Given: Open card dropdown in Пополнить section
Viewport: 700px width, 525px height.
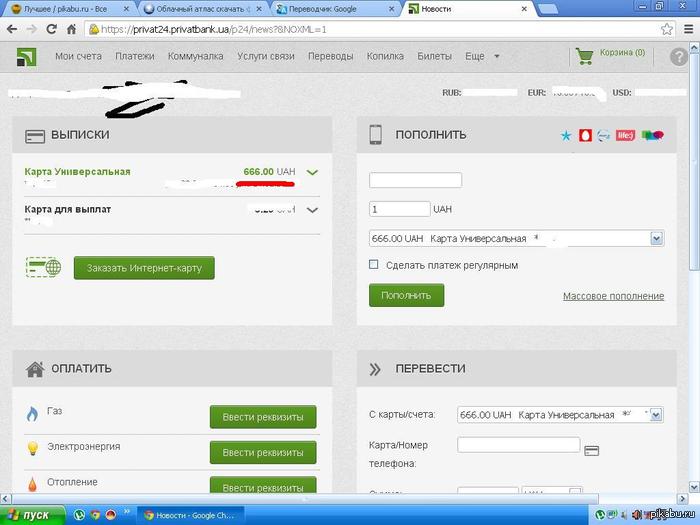Looking at the screenshot, I should click(656, 239).
